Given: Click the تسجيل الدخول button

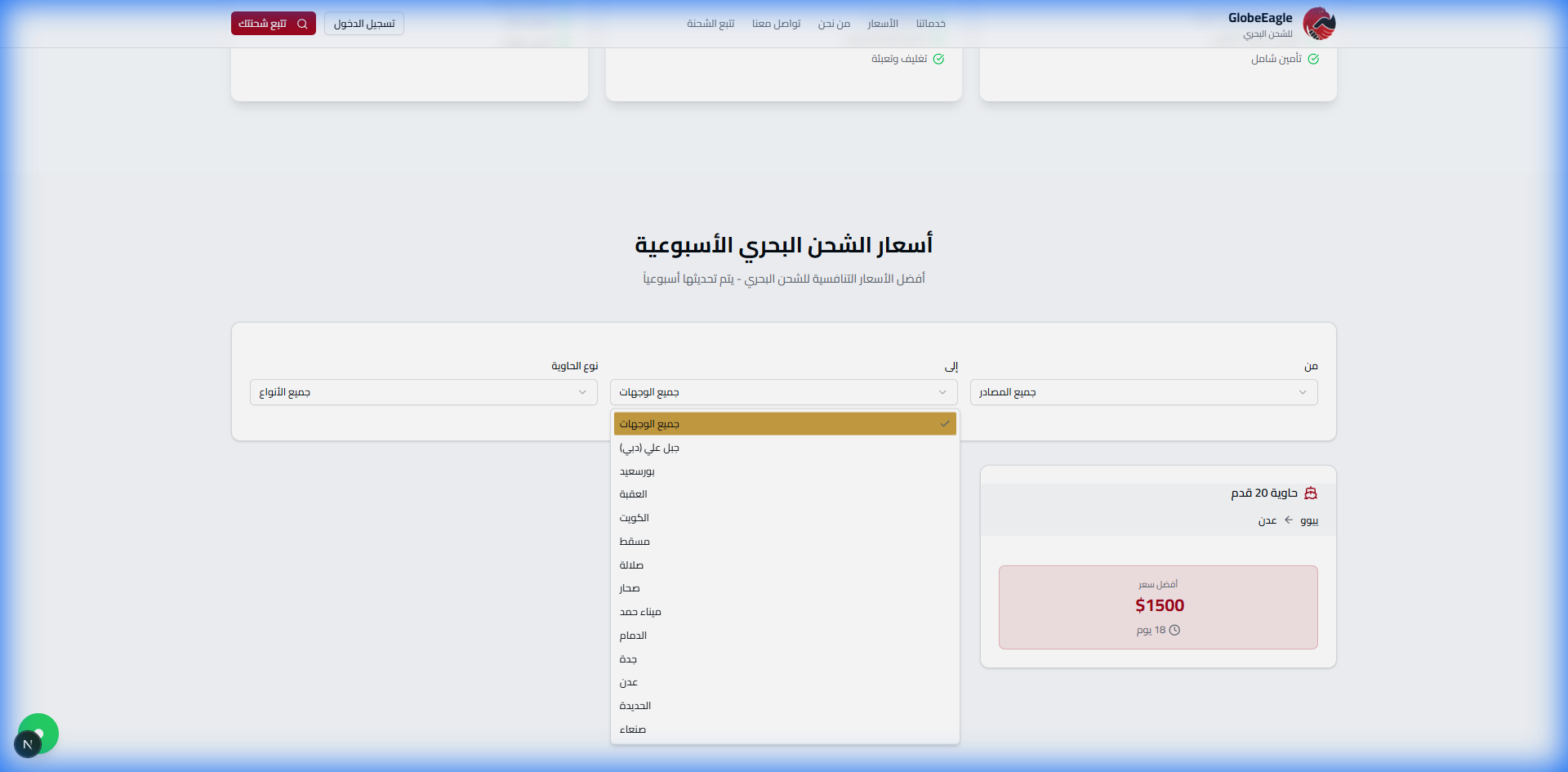Looking at the screenshot, I should [363, 24].
